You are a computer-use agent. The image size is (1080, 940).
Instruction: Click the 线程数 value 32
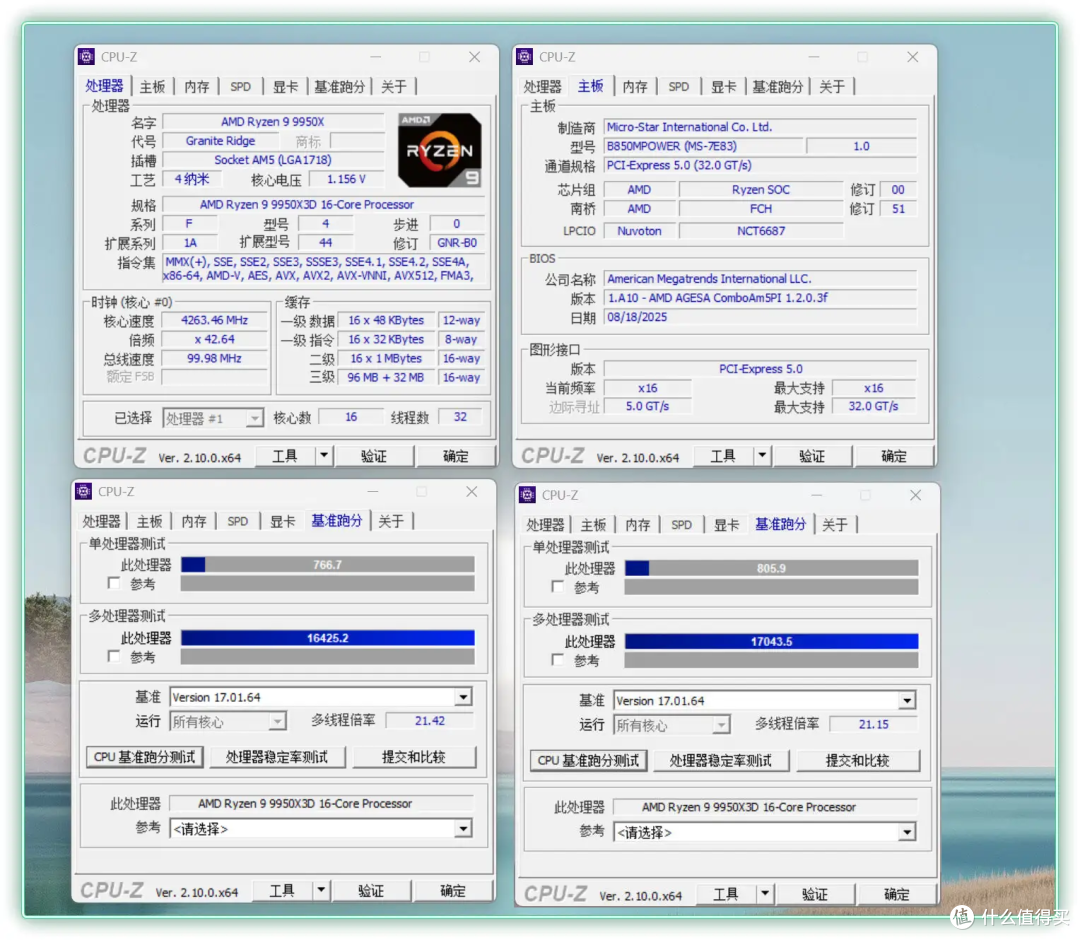[x=460, y=417]
